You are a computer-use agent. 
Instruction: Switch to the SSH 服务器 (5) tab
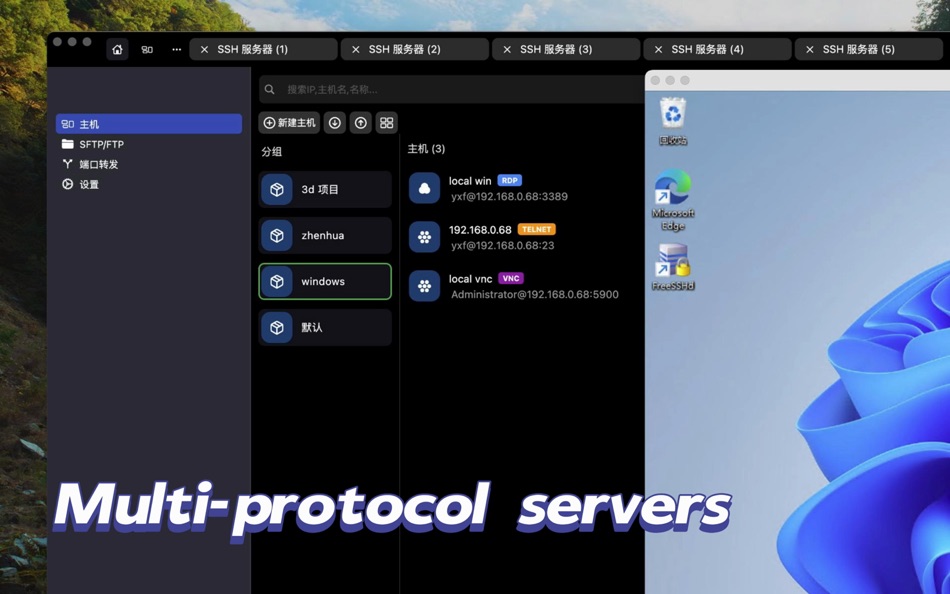(868, 48)
